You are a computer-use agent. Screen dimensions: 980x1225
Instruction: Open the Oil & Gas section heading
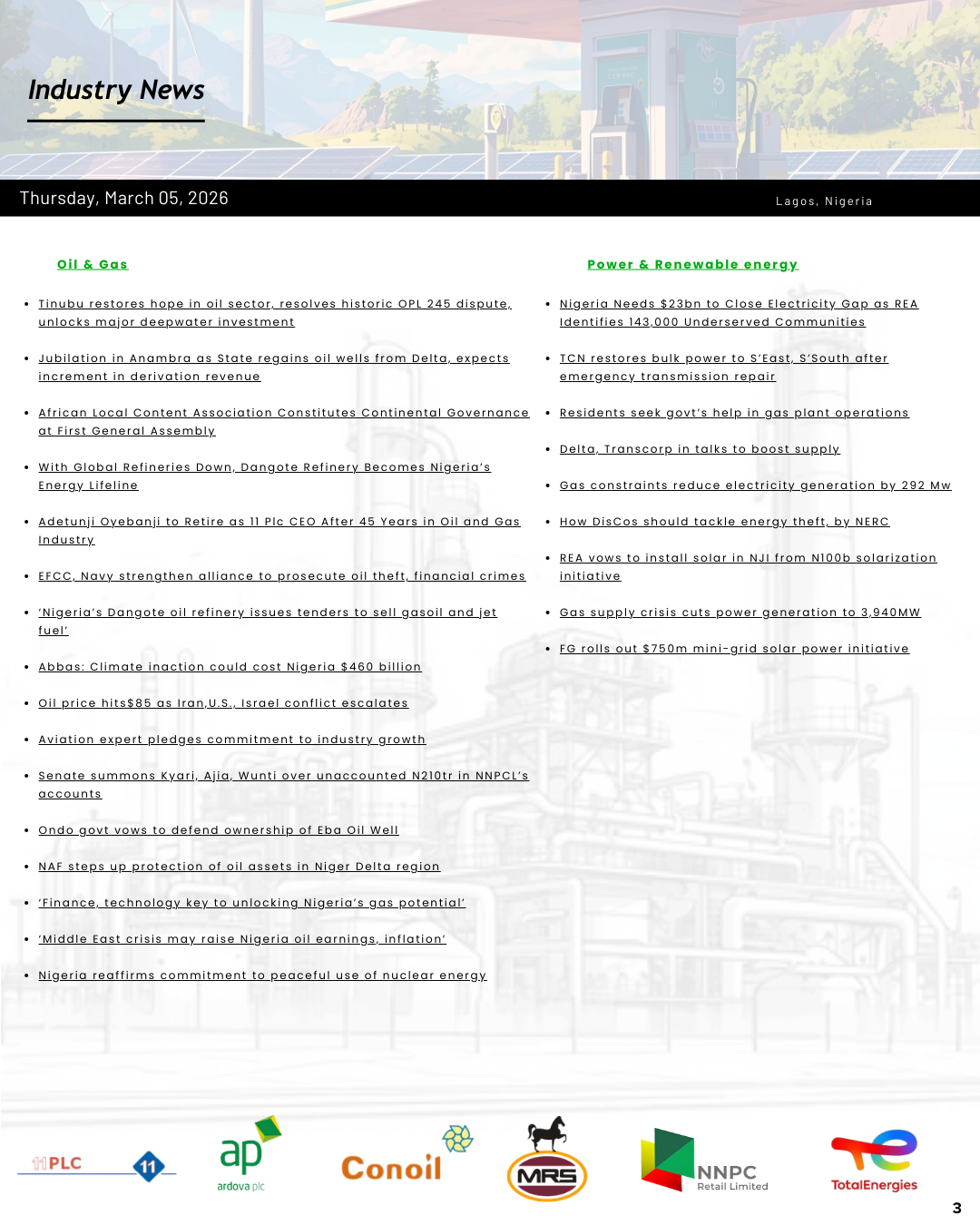pyautogui.click(x=93, y=264)
